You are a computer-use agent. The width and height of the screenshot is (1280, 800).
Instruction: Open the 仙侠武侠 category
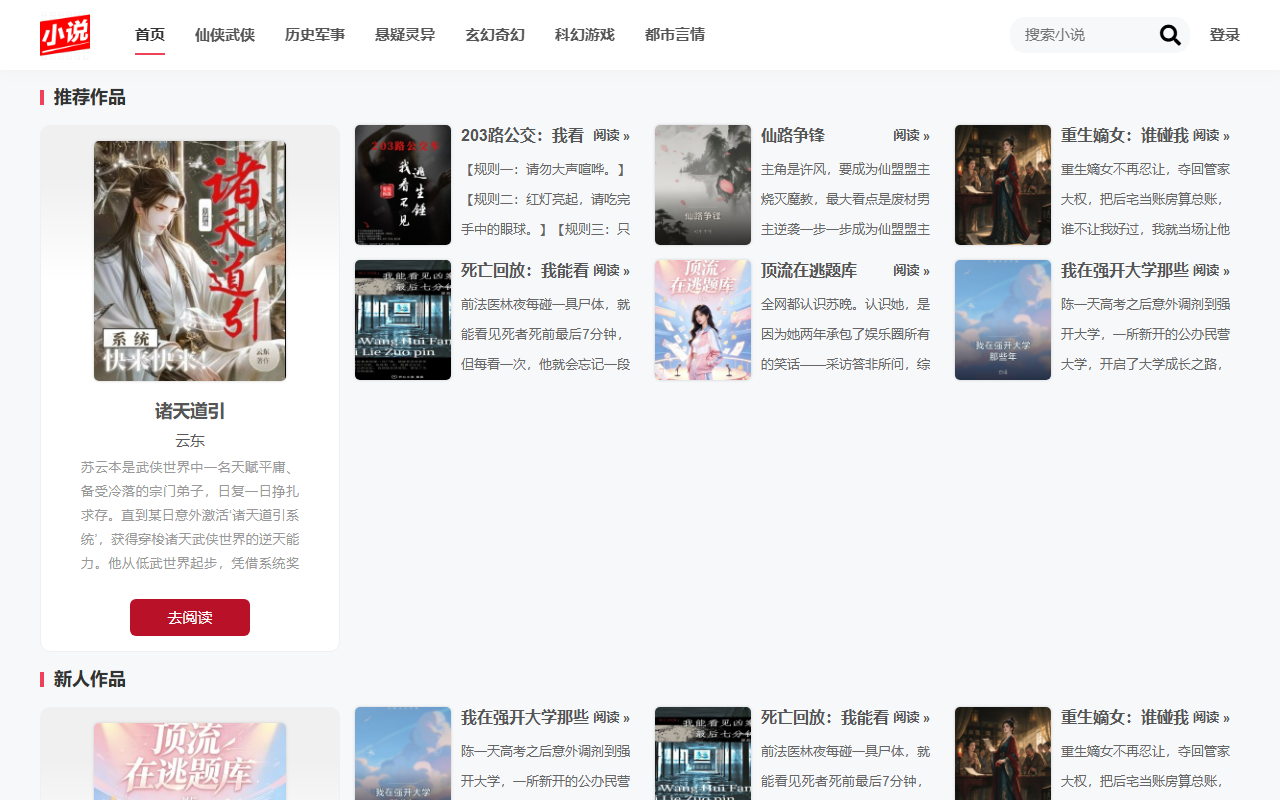pos(225,35)
